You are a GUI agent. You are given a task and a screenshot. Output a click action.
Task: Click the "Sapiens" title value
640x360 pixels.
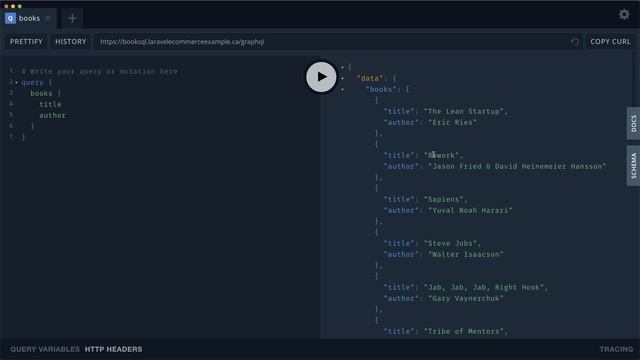click(443, 200)
